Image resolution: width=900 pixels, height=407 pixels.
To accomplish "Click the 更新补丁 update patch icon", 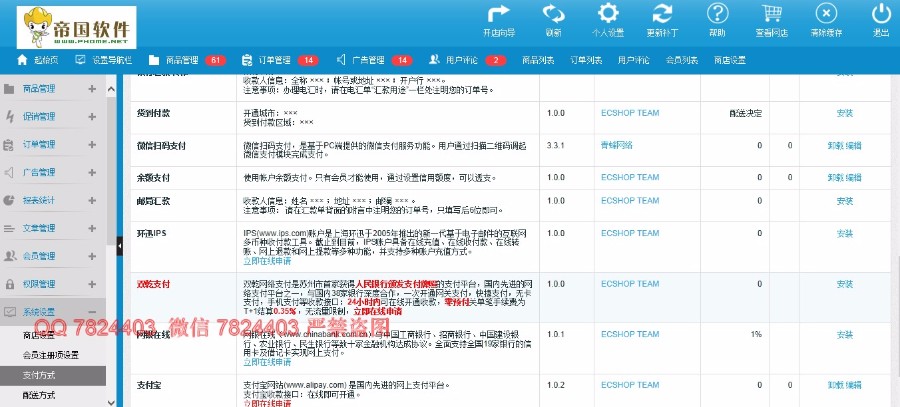I will pos(662,14).
